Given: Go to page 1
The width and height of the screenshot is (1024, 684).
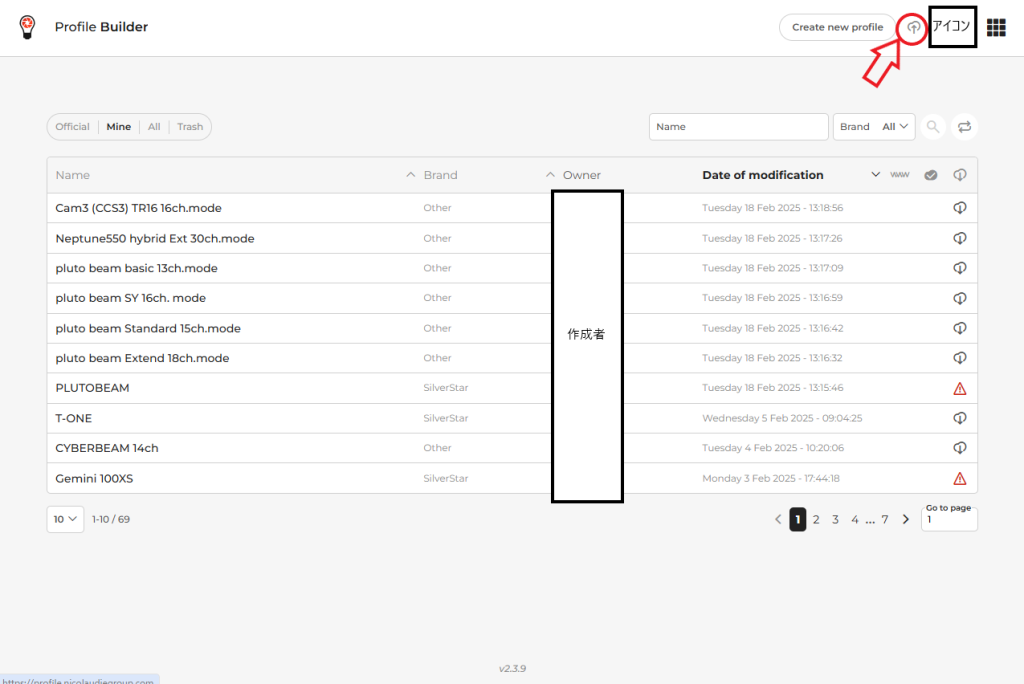Looking at the screenshot, I should click(797, 519).
